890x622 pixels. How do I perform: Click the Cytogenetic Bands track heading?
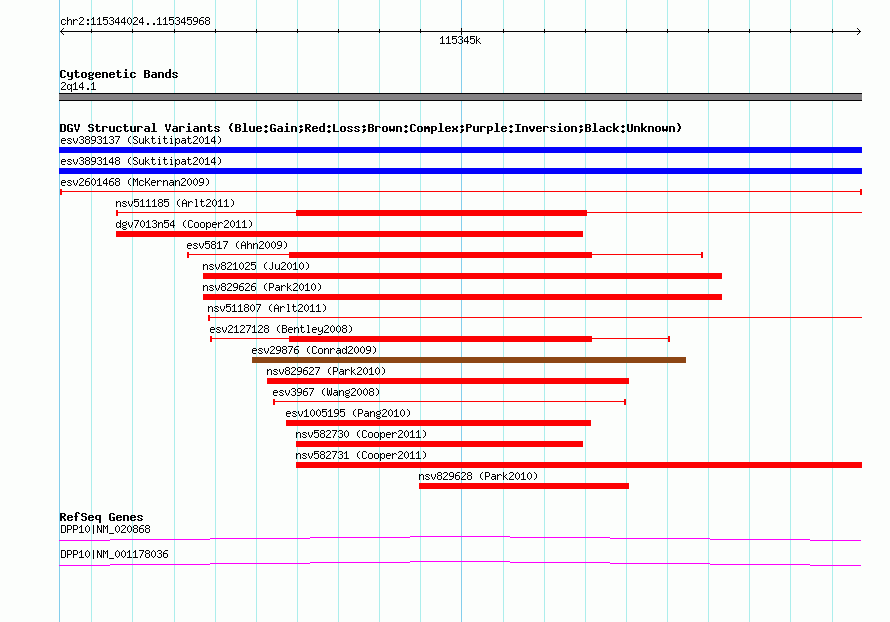[119, 74]
